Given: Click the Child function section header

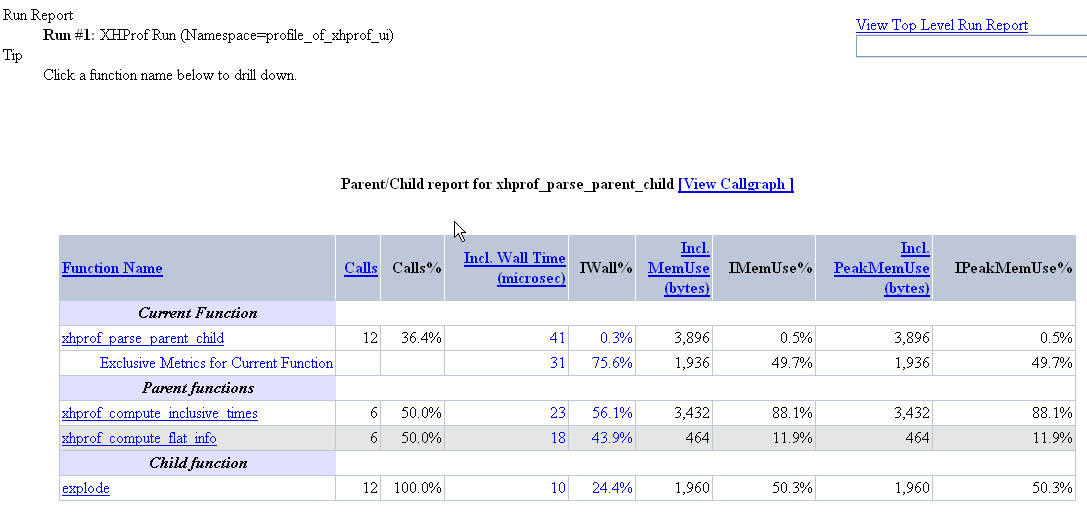Looking at the screenshot, I should (x=197, y=463).
